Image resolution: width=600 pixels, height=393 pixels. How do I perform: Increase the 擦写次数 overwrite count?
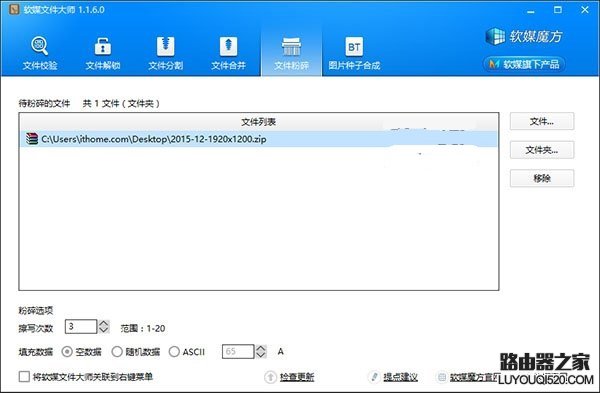point(104,323)
